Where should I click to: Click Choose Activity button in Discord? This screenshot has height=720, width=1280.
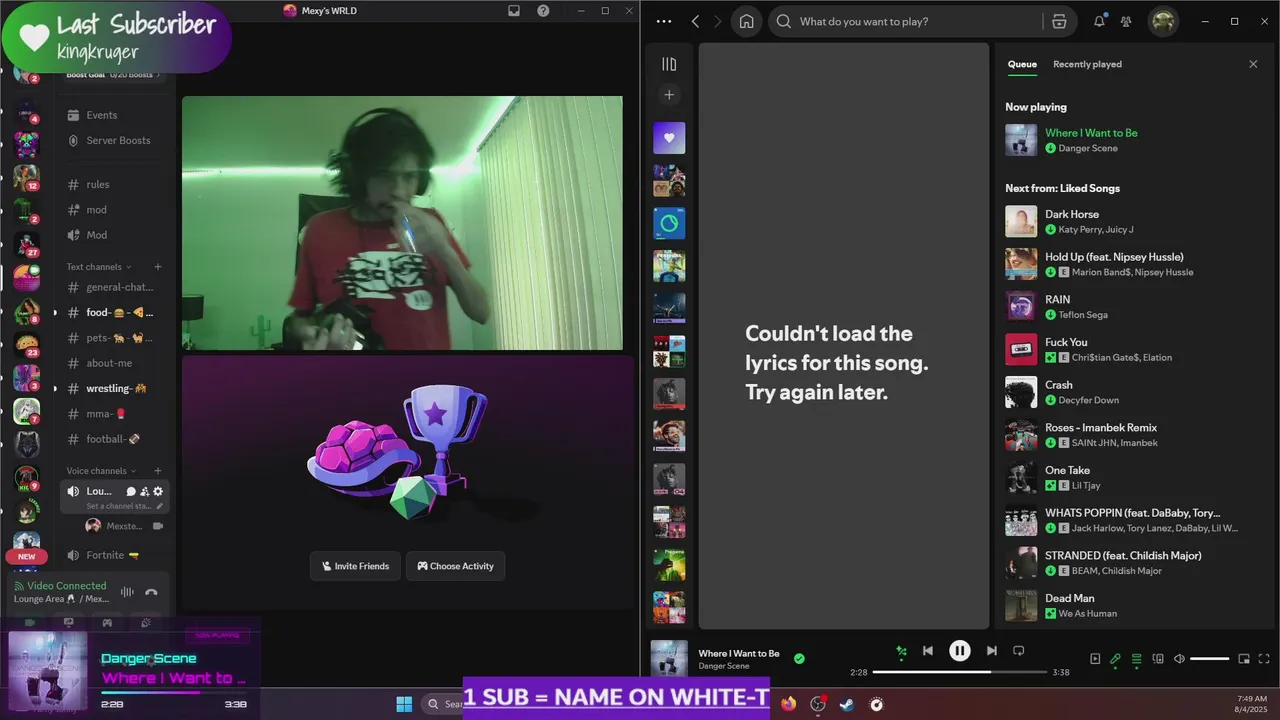(455, 566)
